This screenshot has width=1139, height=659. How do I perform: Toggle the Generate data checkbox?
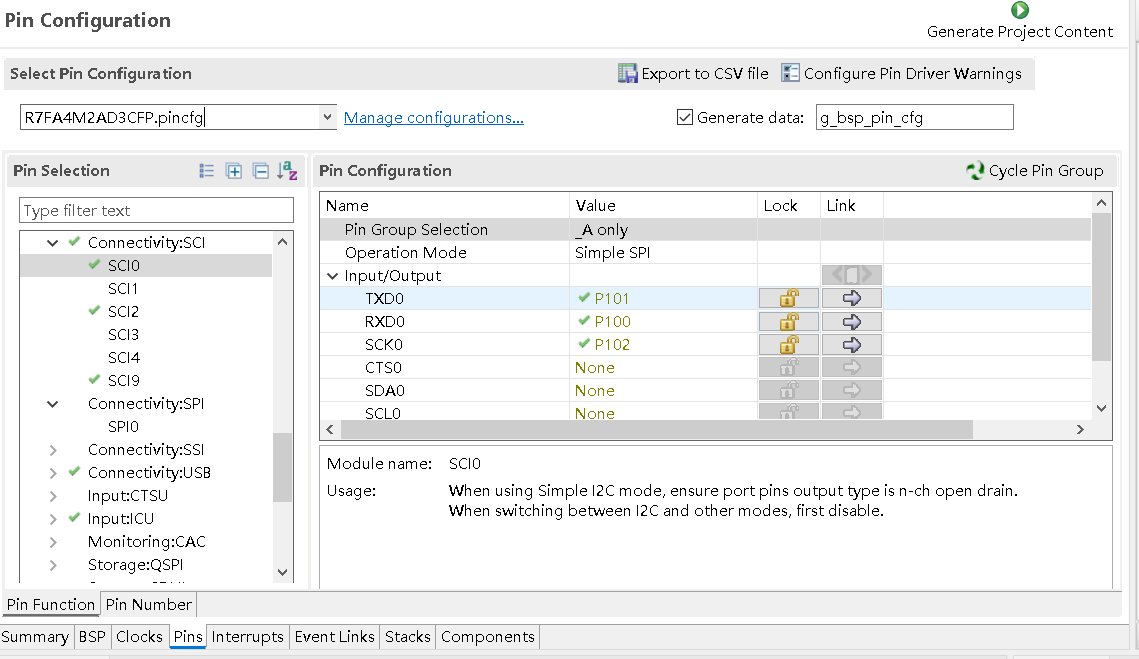pyautogui.click(x=684, y=117)
